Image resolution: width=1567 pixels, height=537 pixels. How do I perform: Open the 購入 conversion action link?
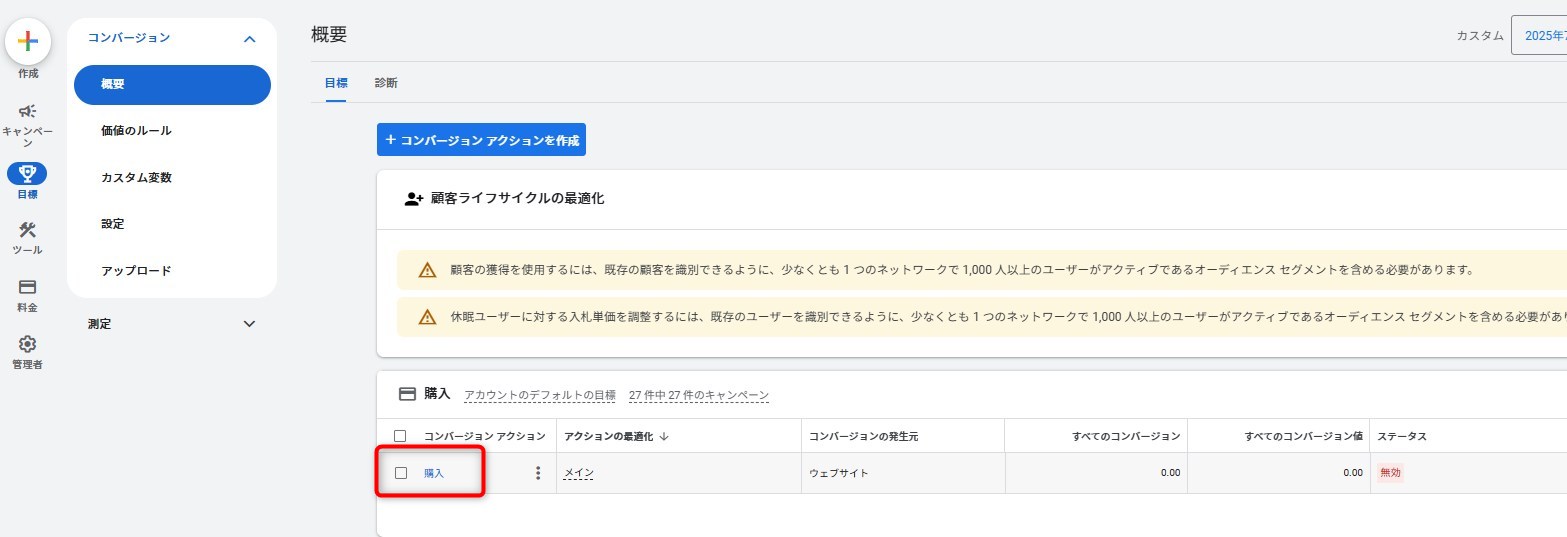434,473
